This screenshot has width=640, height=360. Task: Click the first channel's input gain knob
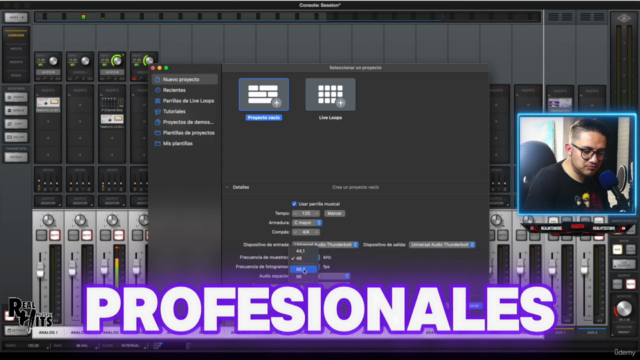click(53, 61)
